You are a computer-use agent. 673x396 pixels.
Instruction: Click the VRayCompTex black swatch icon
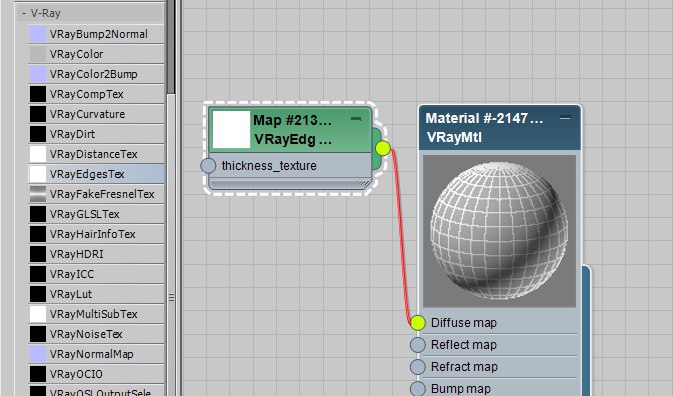(x=38, y=94)
